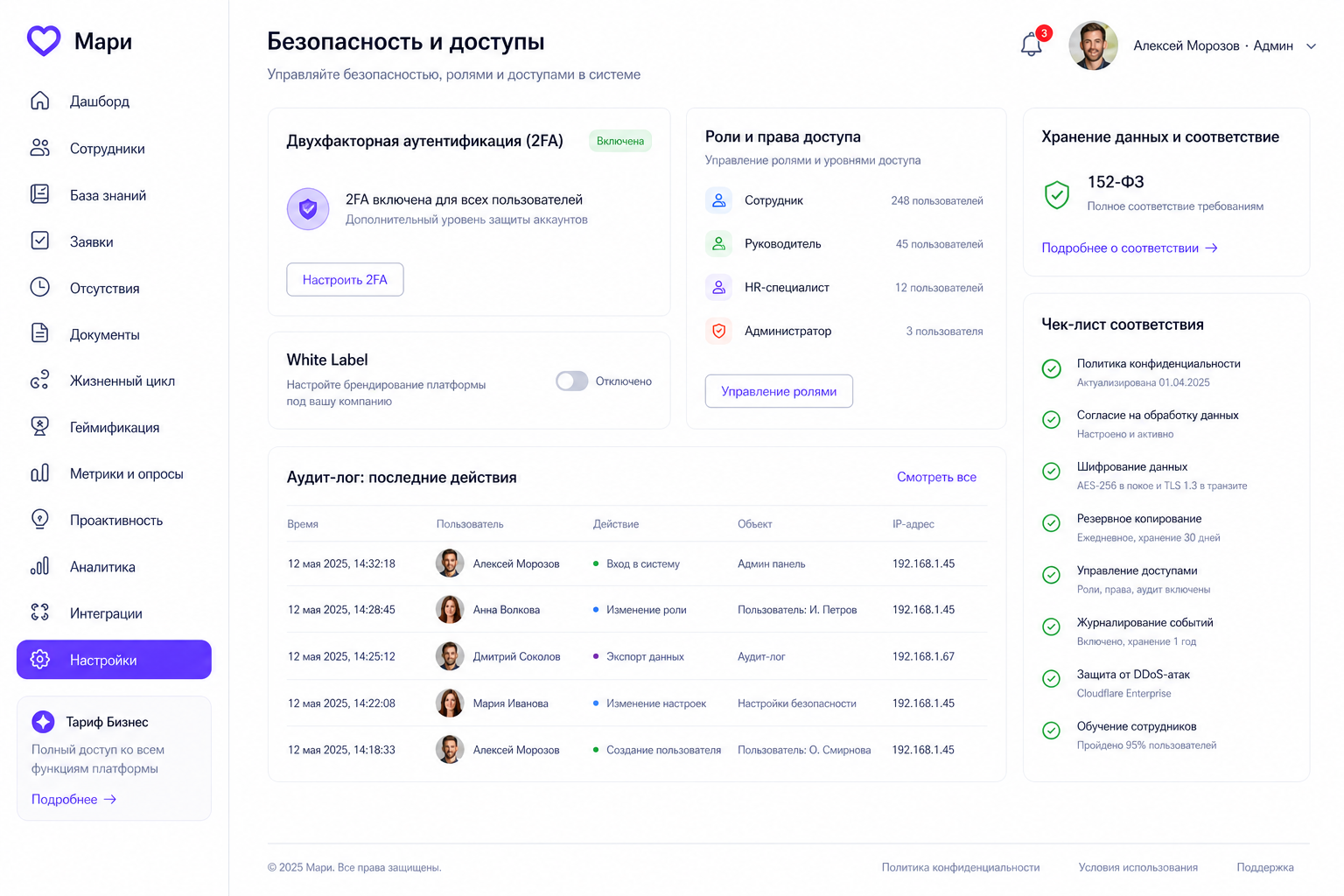1344x896 pixels.
Task: Open Подробнее link in Тариф Бизнес card
Action: click(74, 800)
